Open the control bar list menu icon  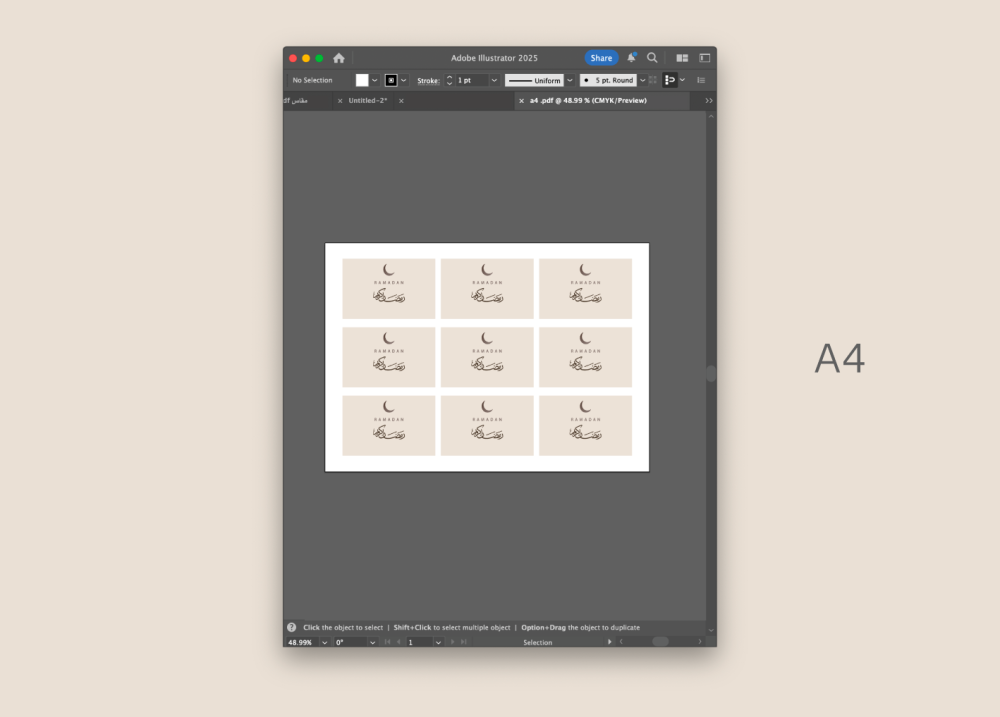701,80
